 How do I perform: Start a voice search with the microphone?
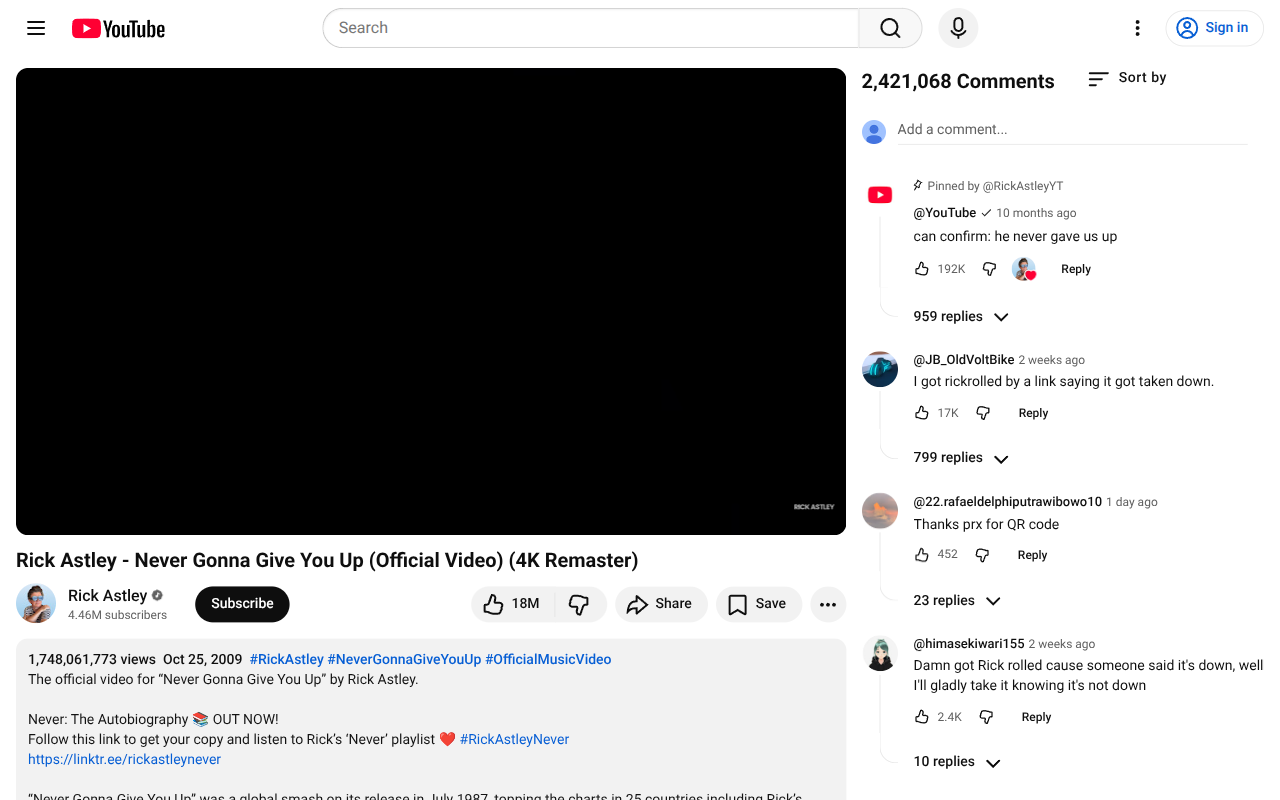click(x=957, y=27)
